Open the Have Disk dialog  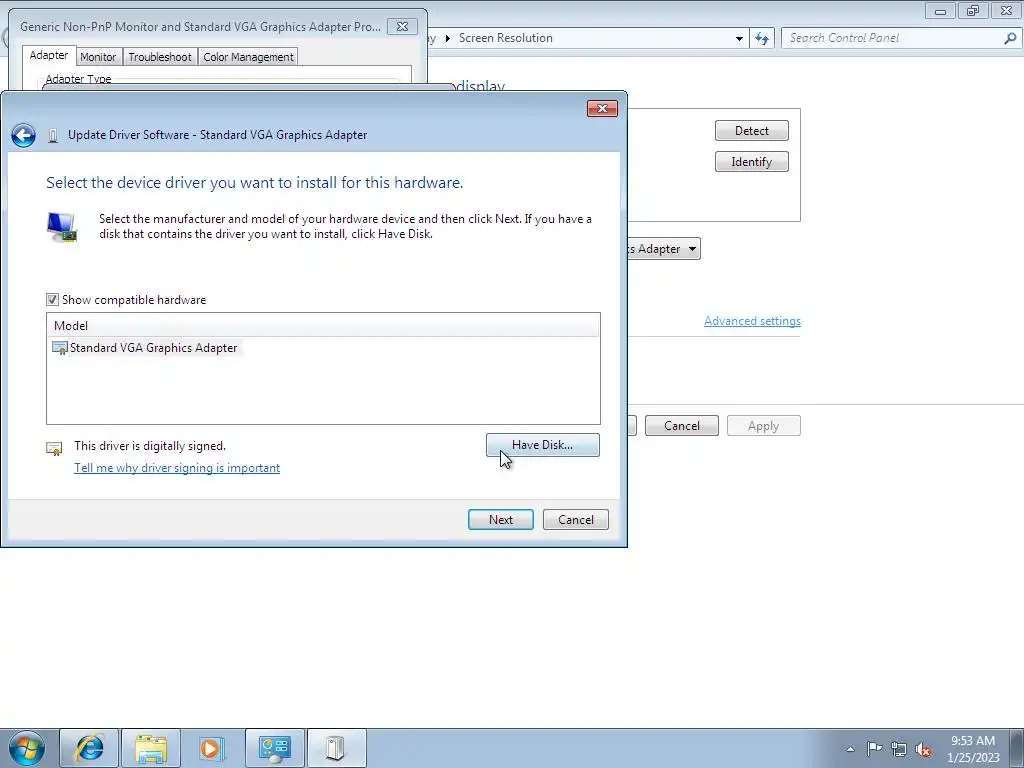coord(543,445)
